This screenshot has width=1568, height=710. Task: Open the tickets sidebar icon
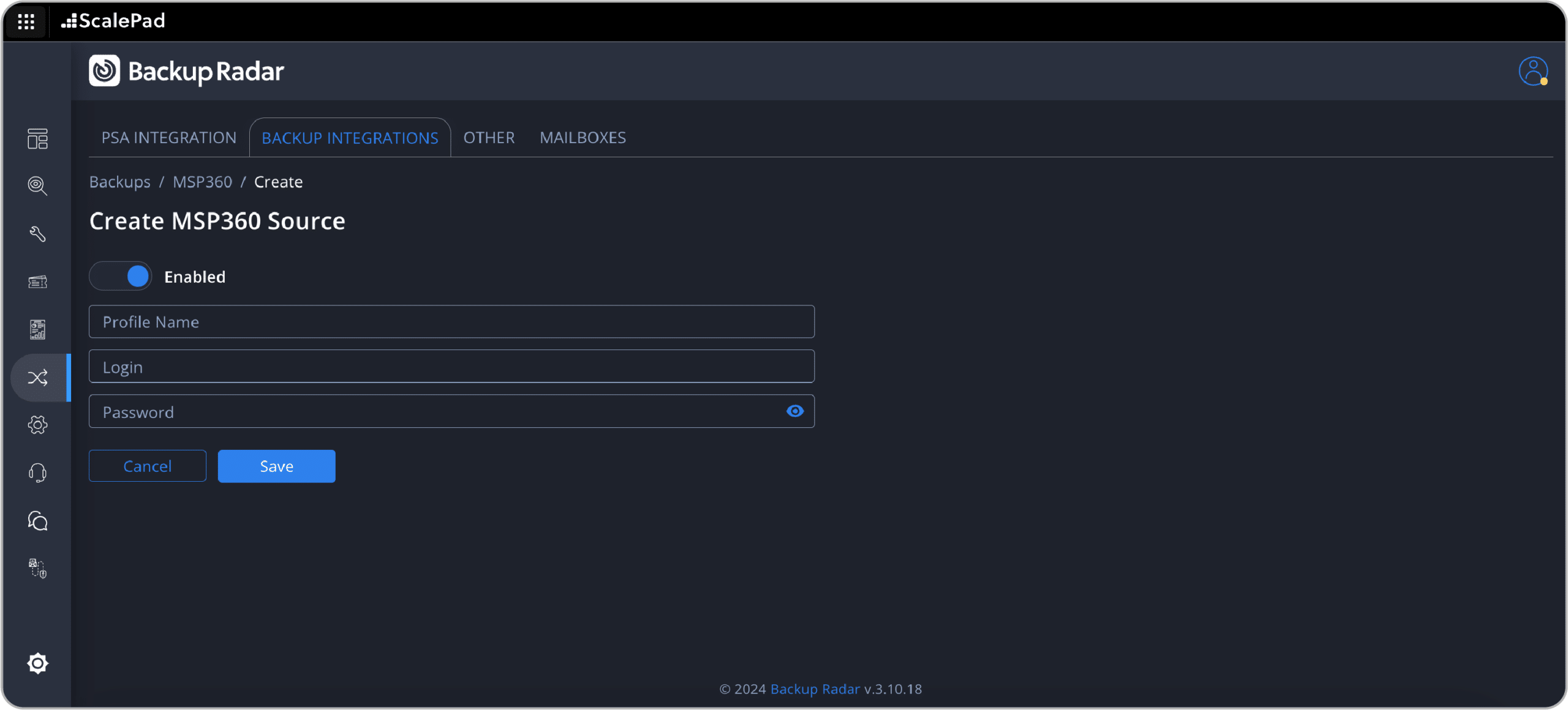pos(37,282)
